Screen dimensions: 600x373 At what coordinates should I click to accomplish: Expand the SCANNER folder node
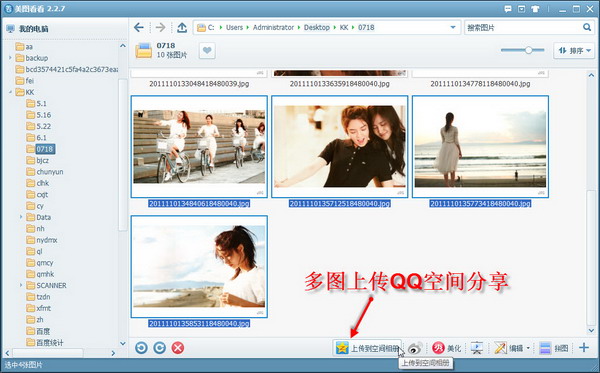pyautogui.click(x=21, y=285)
